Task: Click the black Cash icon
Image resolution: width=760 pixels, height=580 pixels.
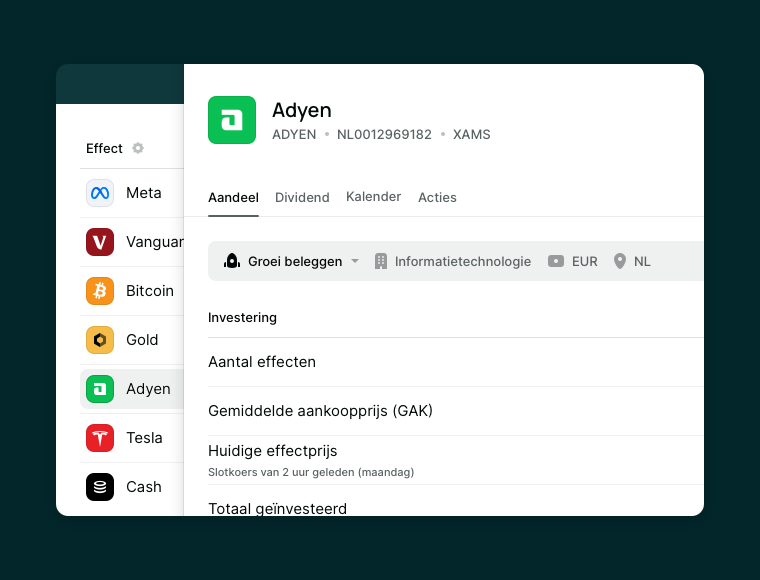Action: coord(100,487)
